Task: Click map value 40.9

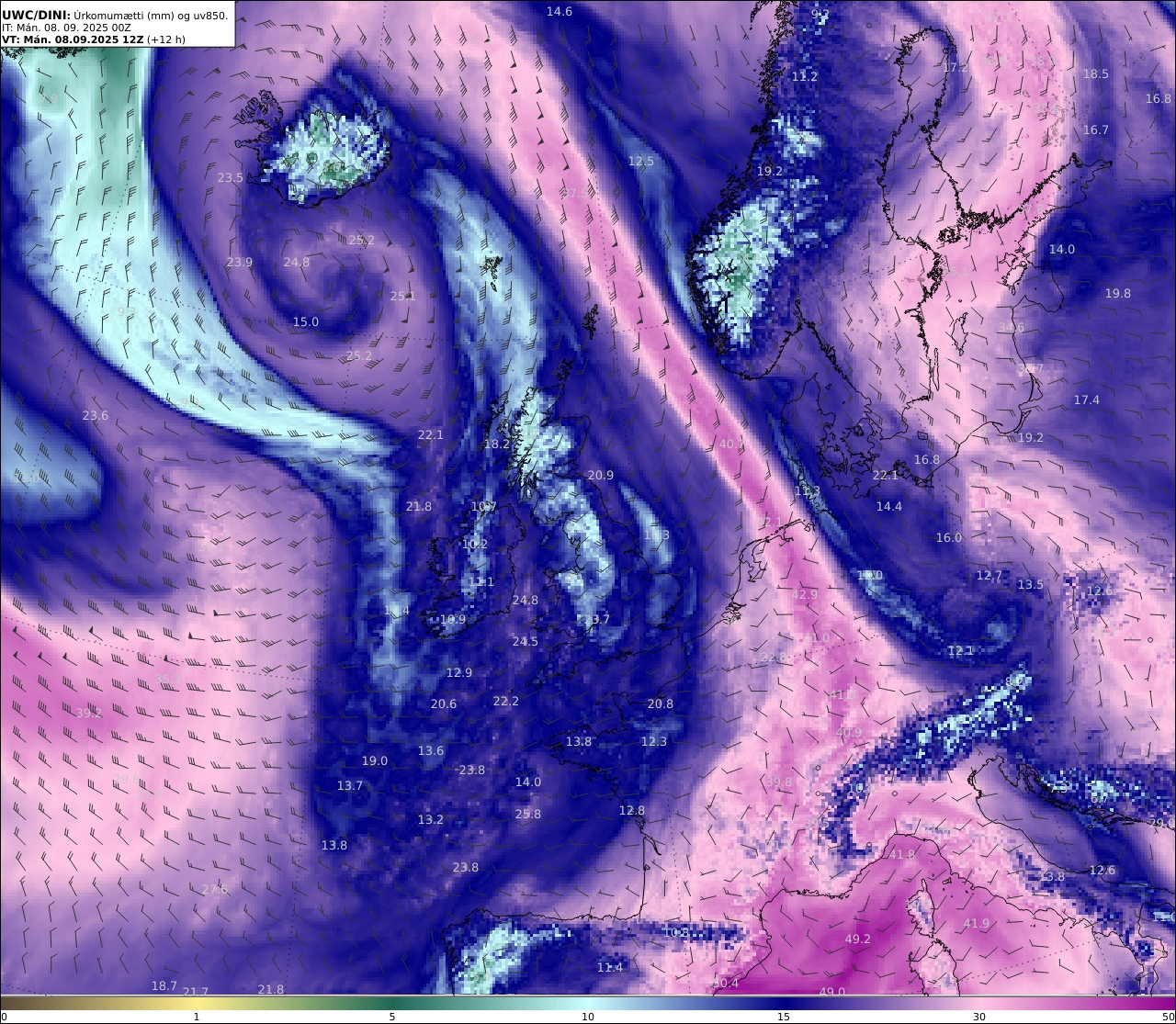Action: (x=850, y=733)
